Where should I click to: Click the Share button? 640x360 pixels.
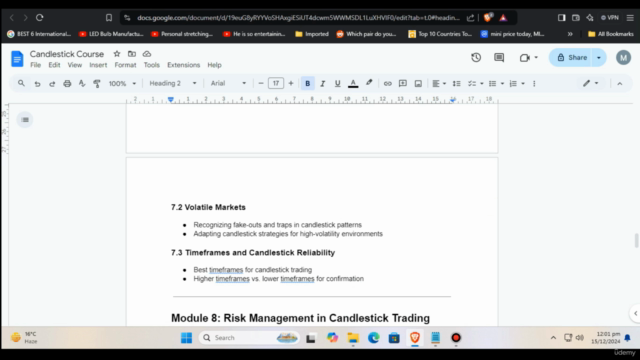(x=572, y=58)
